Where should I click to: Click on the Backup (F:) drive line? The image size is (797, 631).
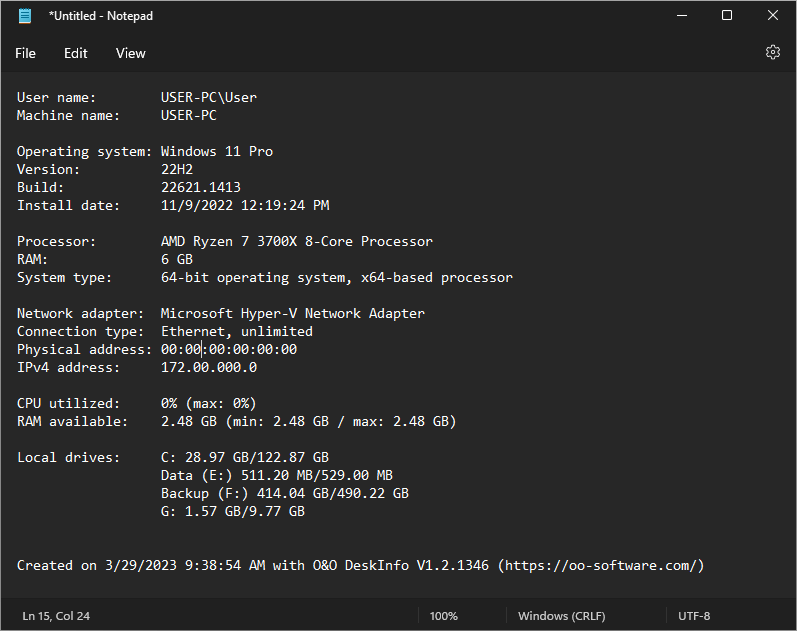click(x=284, y=494)
